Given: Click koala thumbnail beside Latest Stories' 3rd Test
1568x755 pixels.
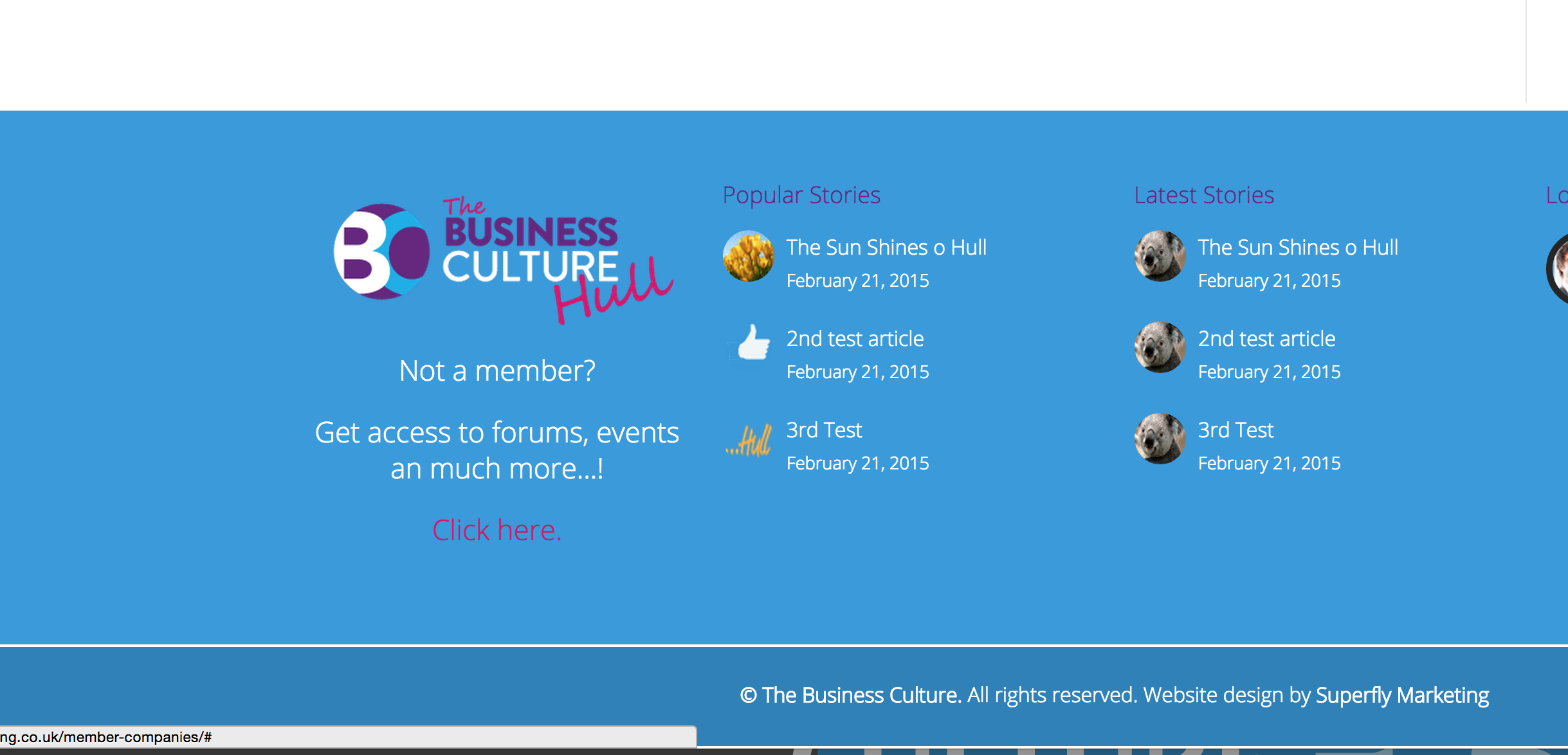Looking at the screenshot, I should [1160, 439].
